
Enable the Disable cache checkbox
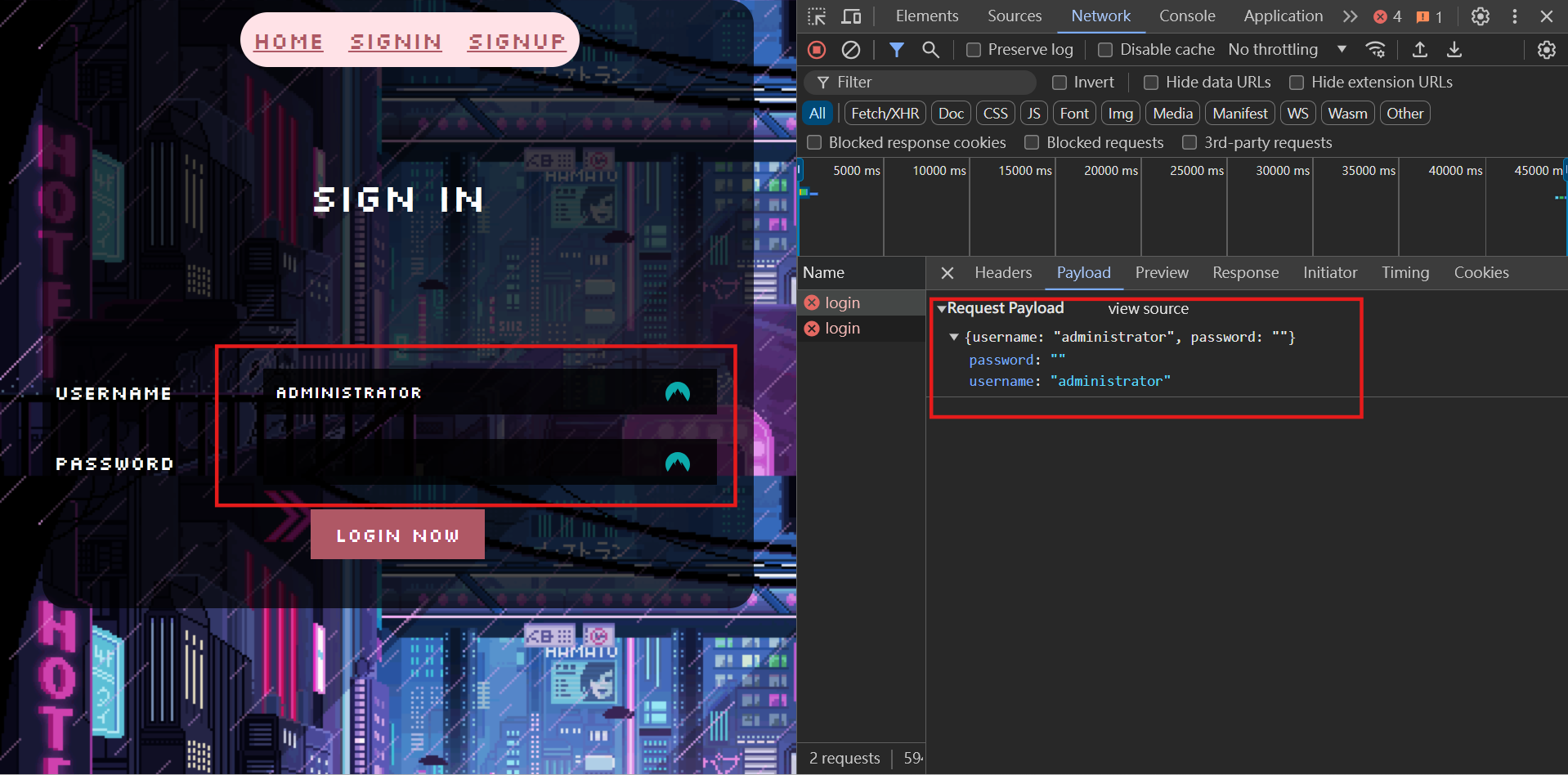click(x=1105, y=50)
